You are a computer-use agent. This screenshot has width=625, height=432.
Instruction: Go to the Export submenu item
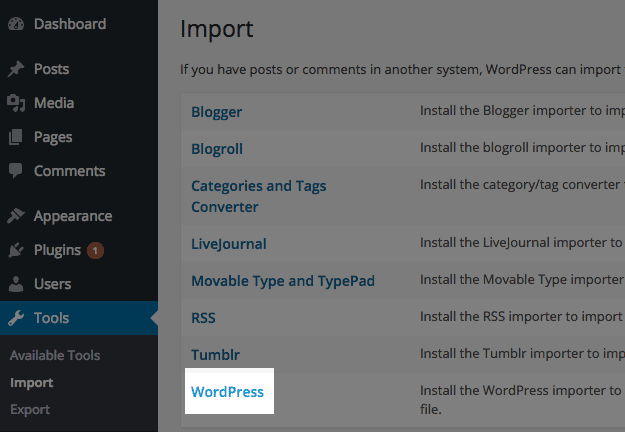[x=30, y=409]
